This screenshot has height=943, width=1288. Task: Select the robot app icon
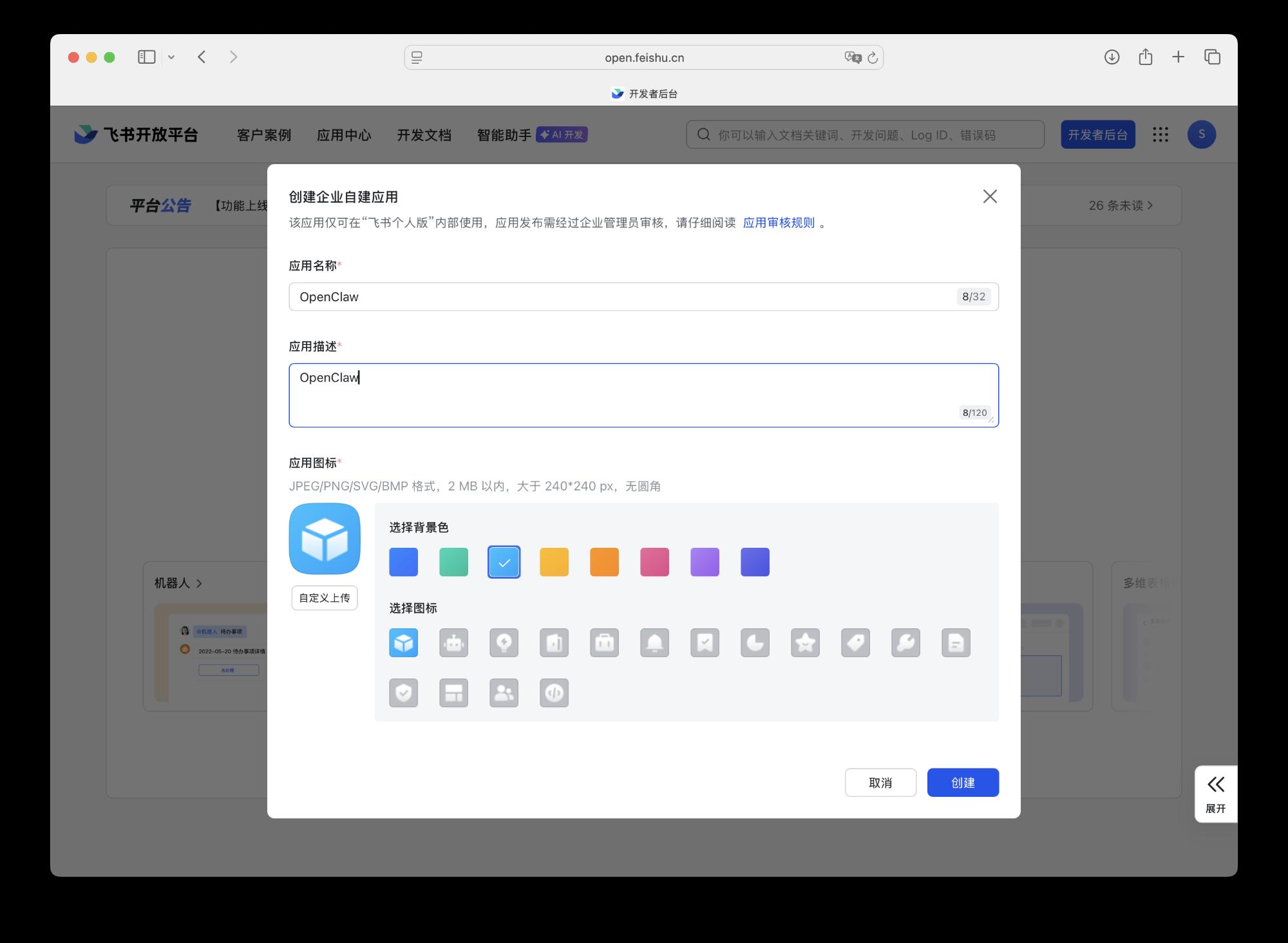(x=453, y=643)
